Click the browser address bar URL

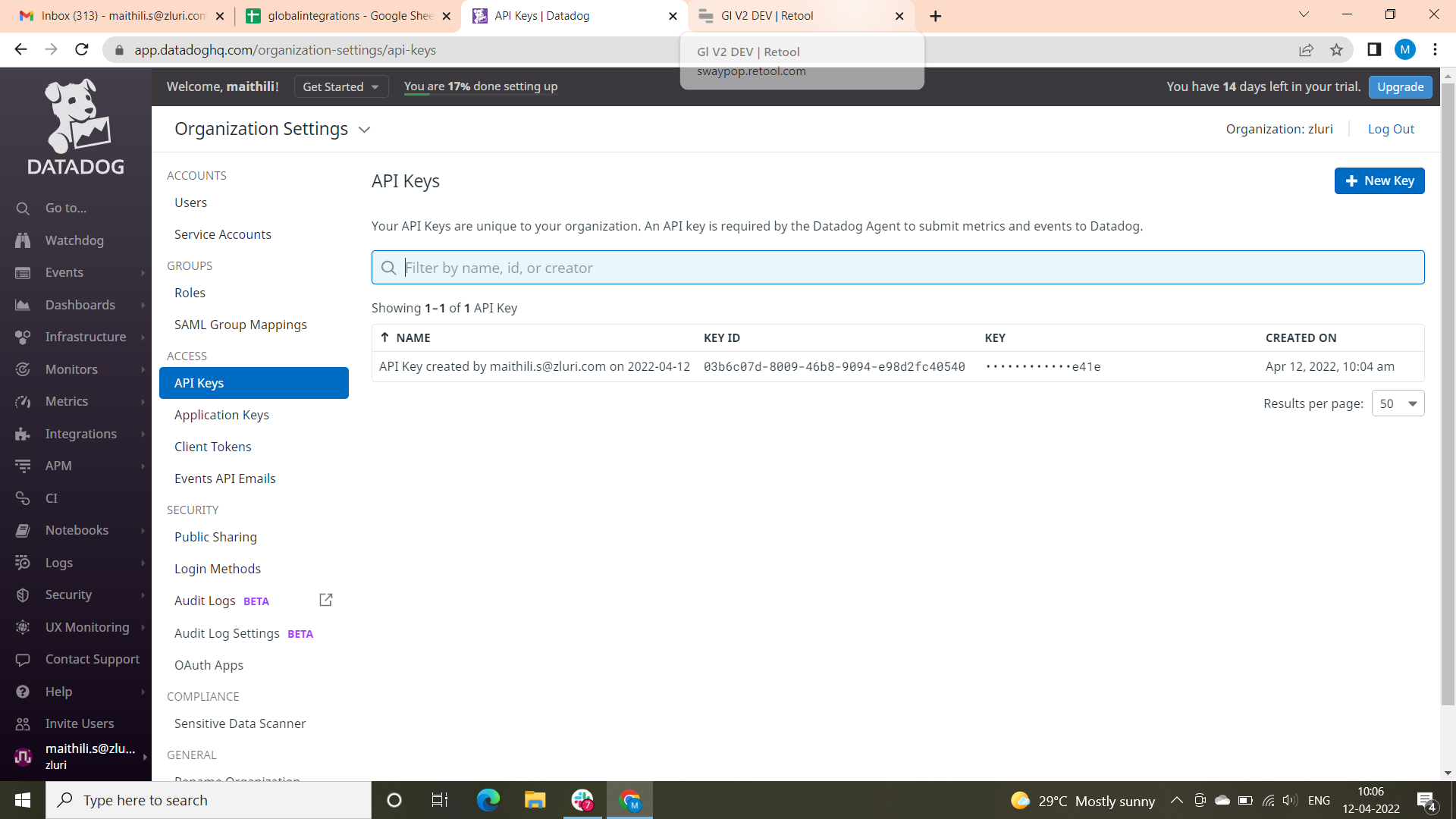click(x=284, y=50)
